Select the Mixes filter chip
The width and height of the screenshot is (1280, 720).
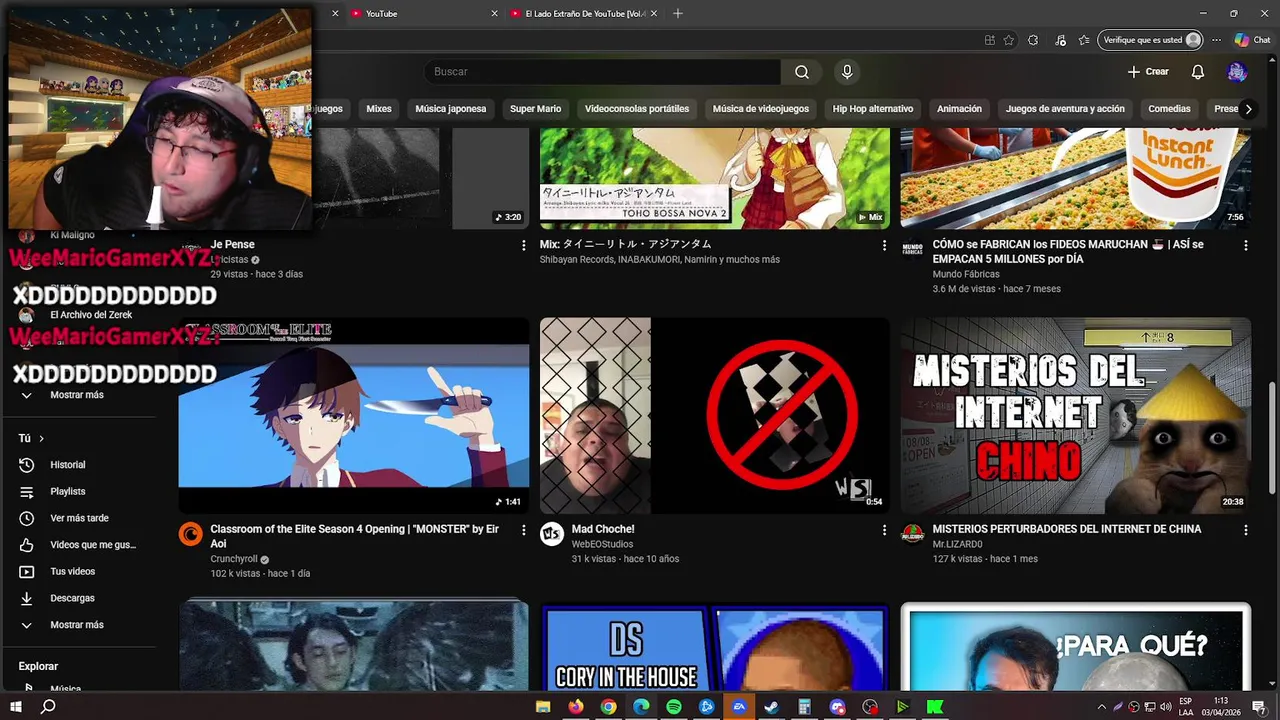[379, 109]
